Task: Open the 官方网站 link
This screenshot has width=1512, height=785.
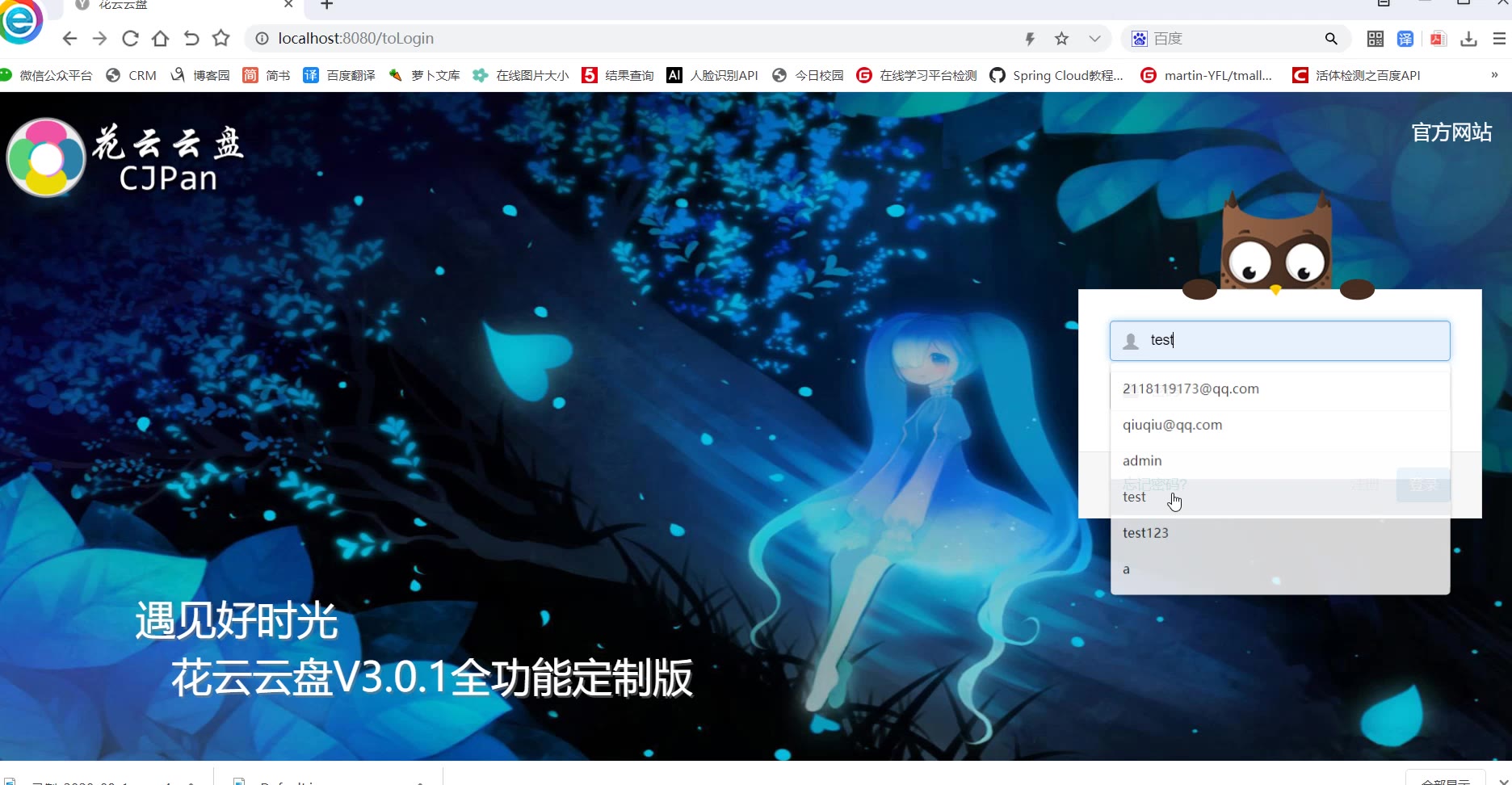Action: tap(1451, 132)
